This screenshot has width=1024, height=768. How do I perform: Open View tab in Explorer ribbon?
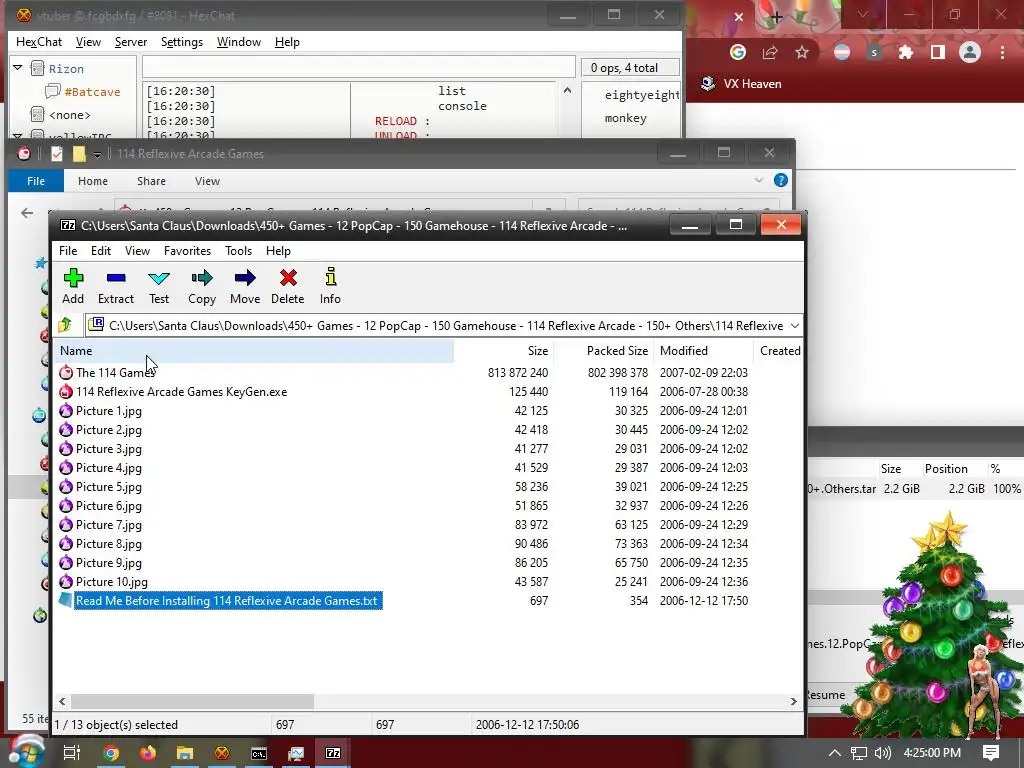pyautogui.click(x=207, y=181)
